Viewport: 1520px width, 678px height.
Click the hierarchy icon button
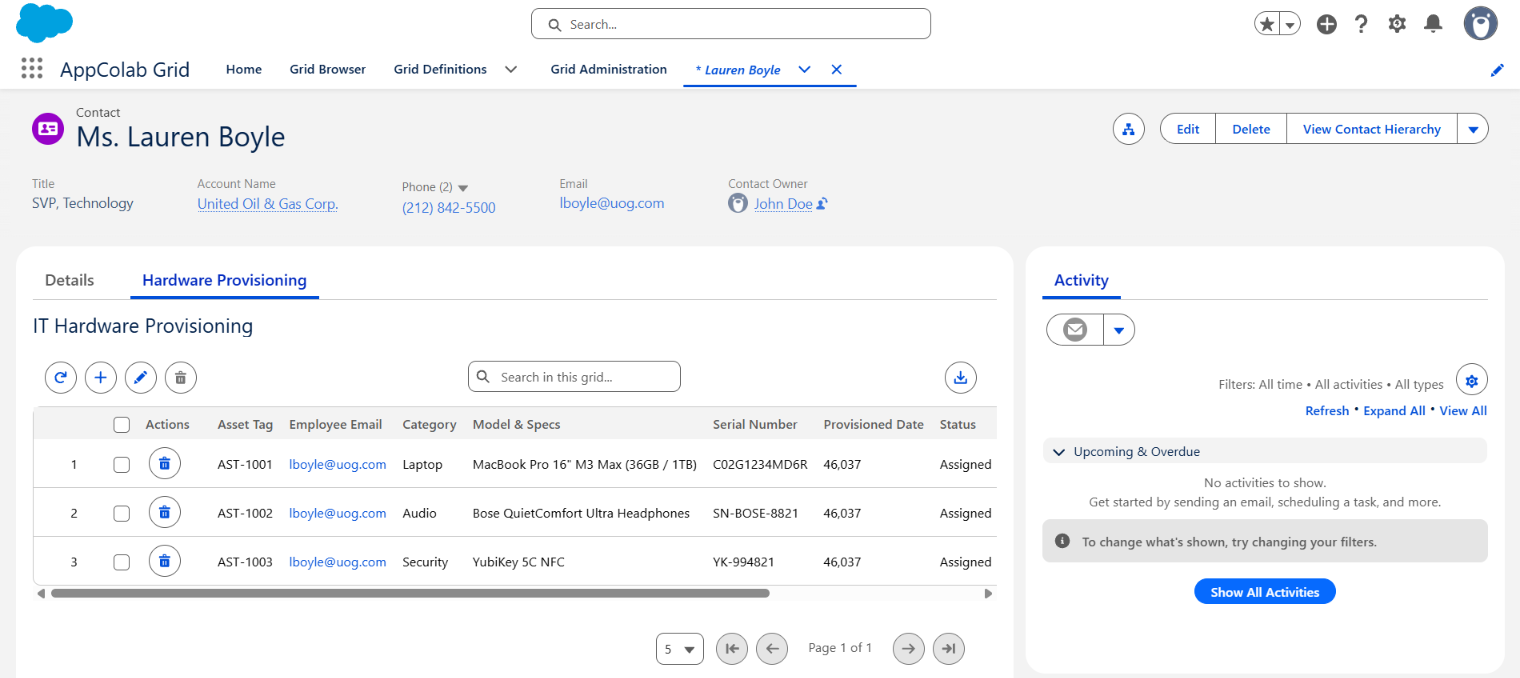coord(1129,129)
